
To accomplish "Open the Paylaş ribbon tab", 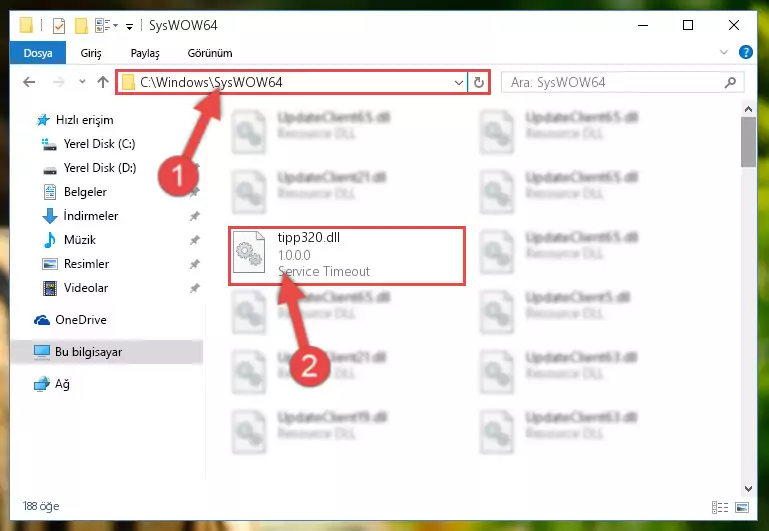I will tap(145, 53).
